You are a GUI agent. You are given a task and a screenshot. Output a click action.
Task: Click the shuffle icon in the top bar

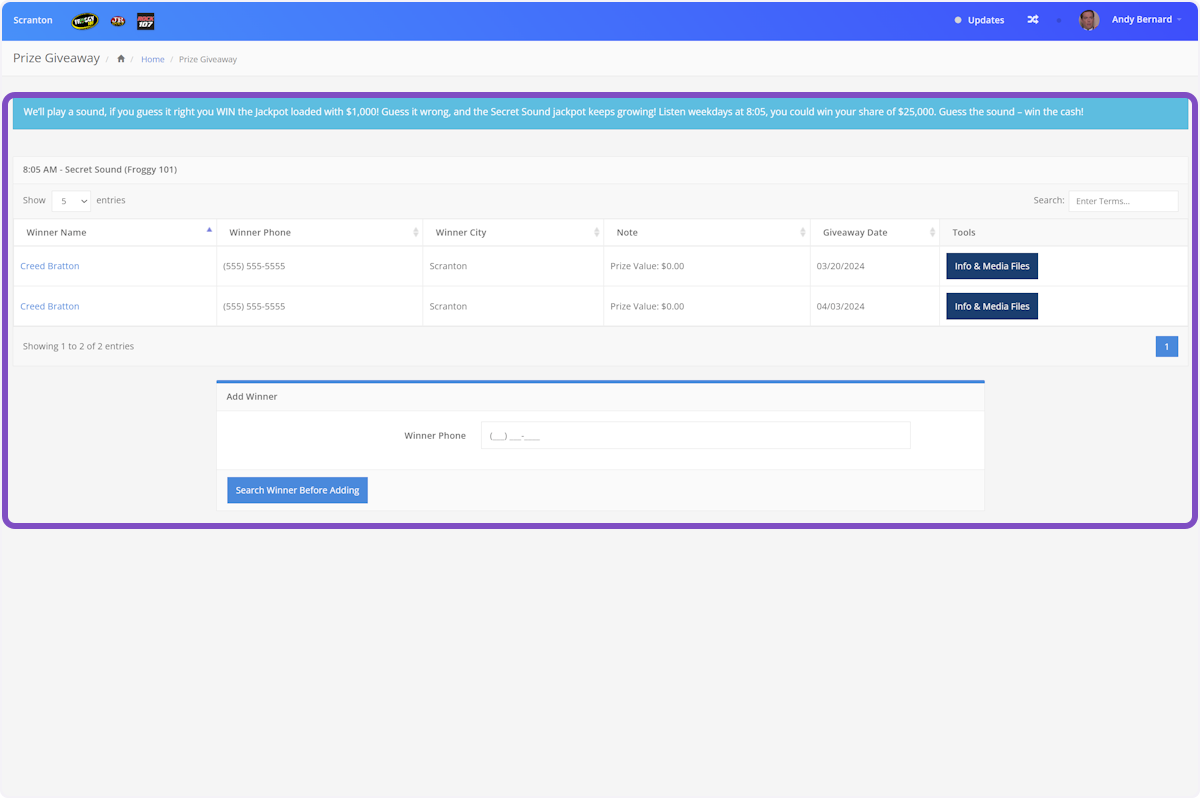[x=1032, y=19]
